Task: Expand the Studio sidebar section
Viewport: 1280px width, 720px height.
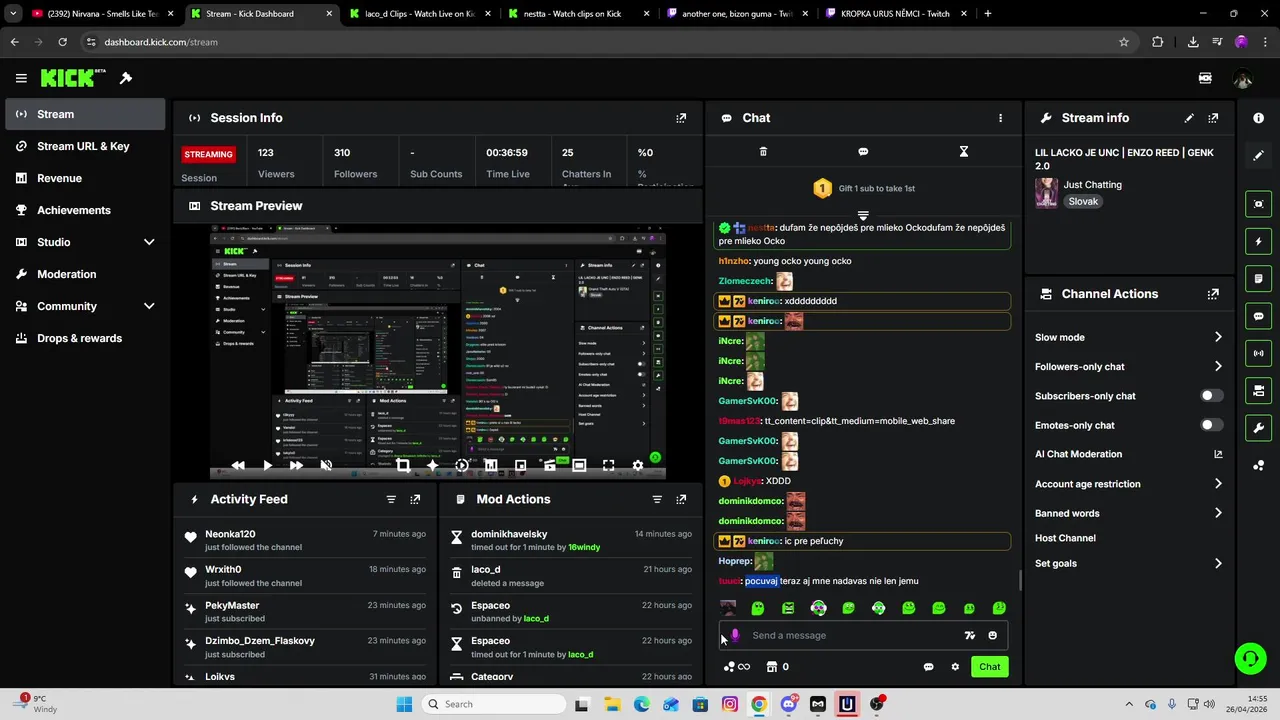Action: click(x=149, y=242)
